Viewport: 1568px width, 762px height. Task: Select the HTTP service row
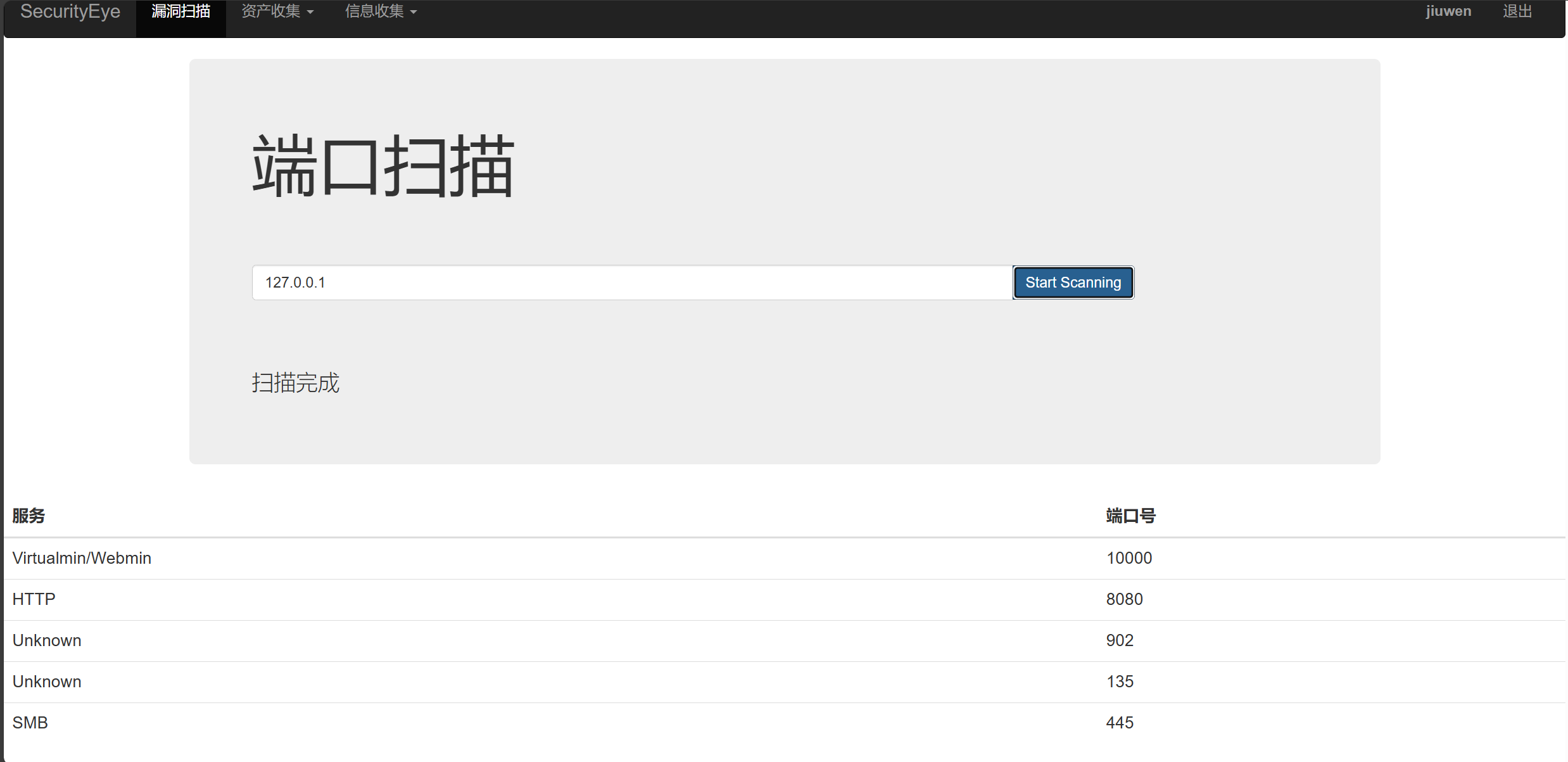[34, 599]
